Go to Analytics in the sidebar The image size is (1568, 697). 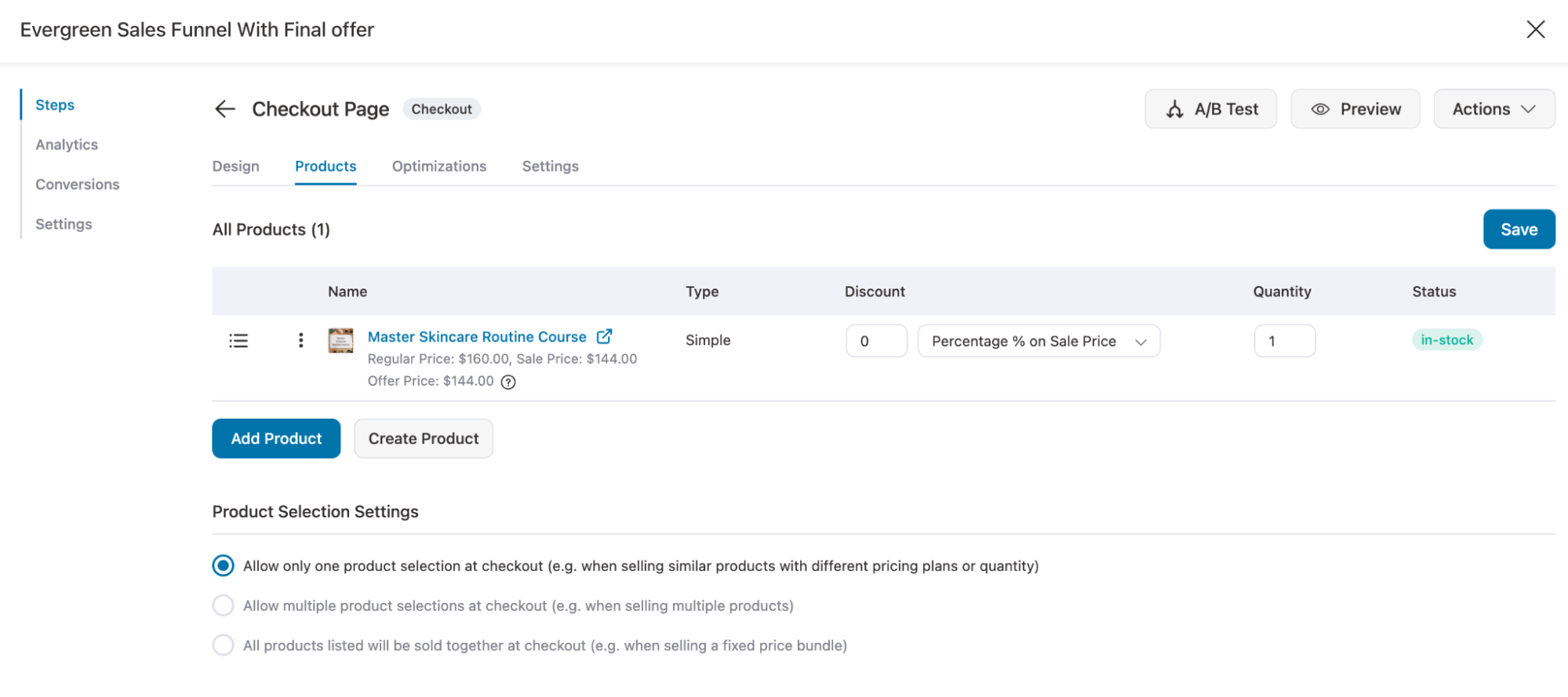pyautogui.click(x=67, y=145)
